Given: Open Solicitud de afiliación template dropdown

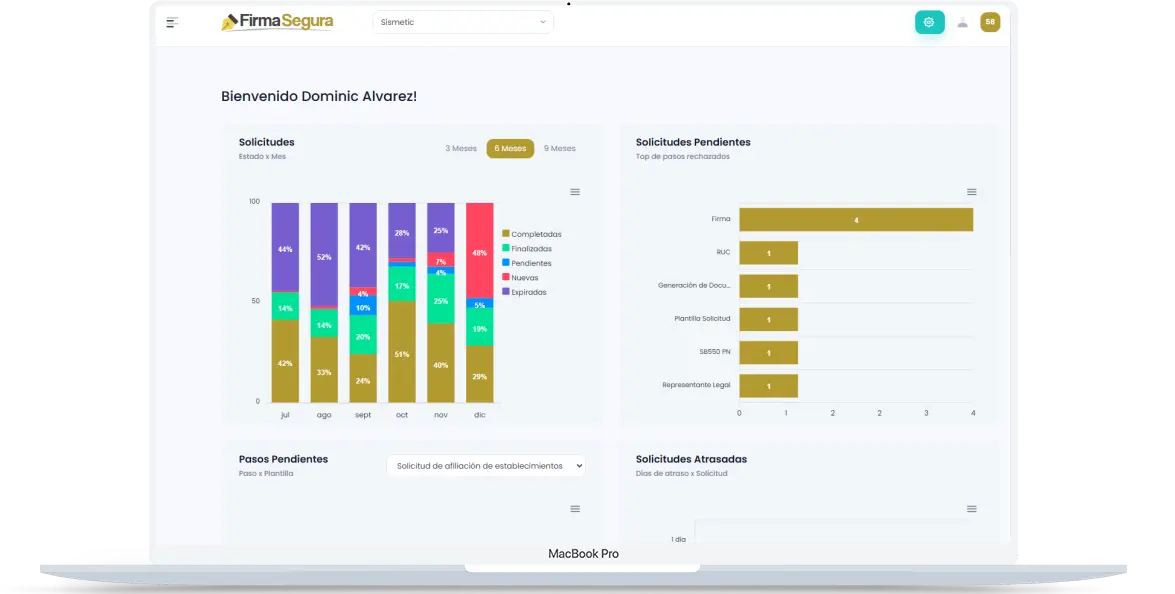Looking at the screenshot, I should tap(486, 466).
